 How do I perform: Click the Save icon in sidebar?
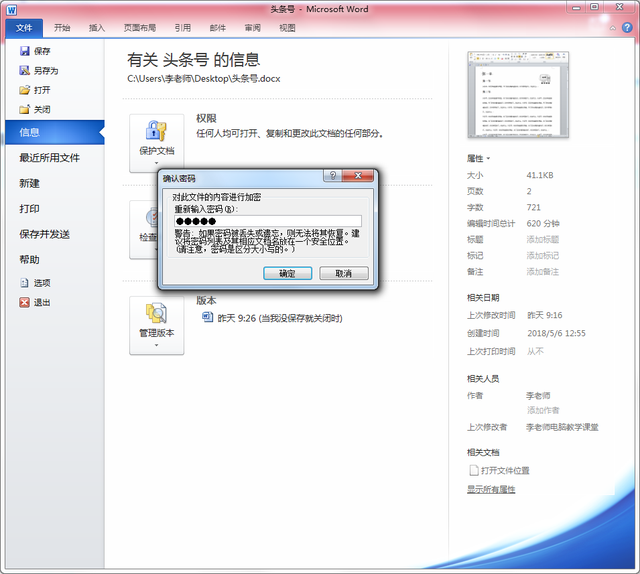[x=25, y=51]
